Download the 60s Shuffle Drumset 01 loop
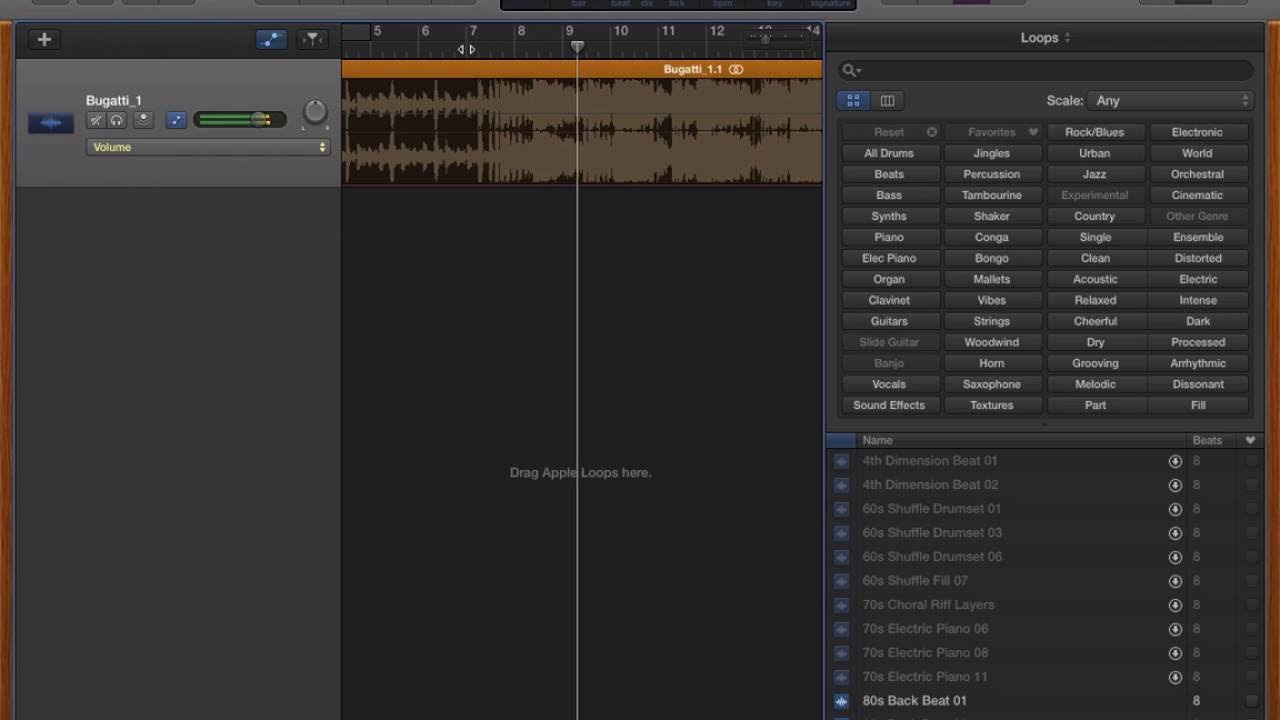 click(1175, 509)
